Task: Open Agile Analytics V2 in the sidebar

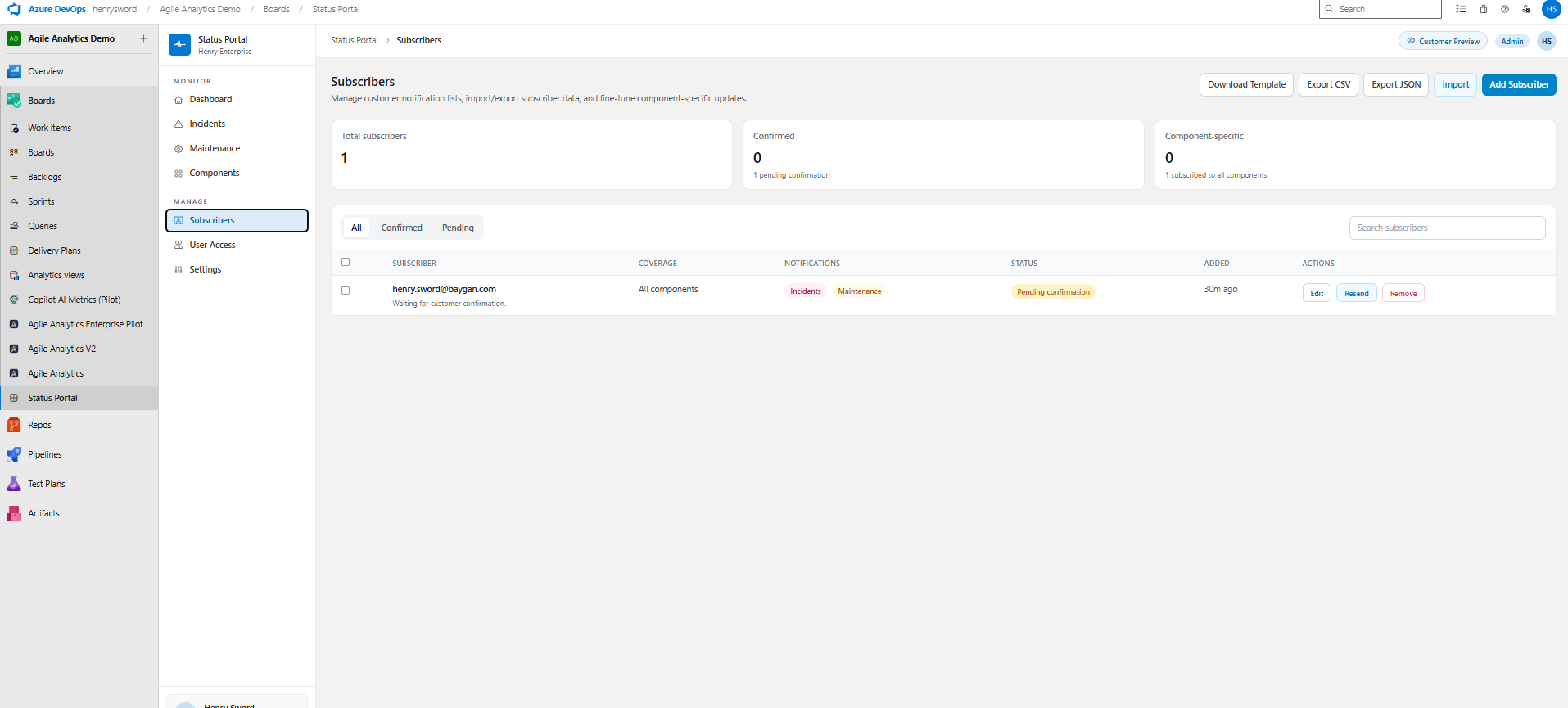Action: [79, 349]
